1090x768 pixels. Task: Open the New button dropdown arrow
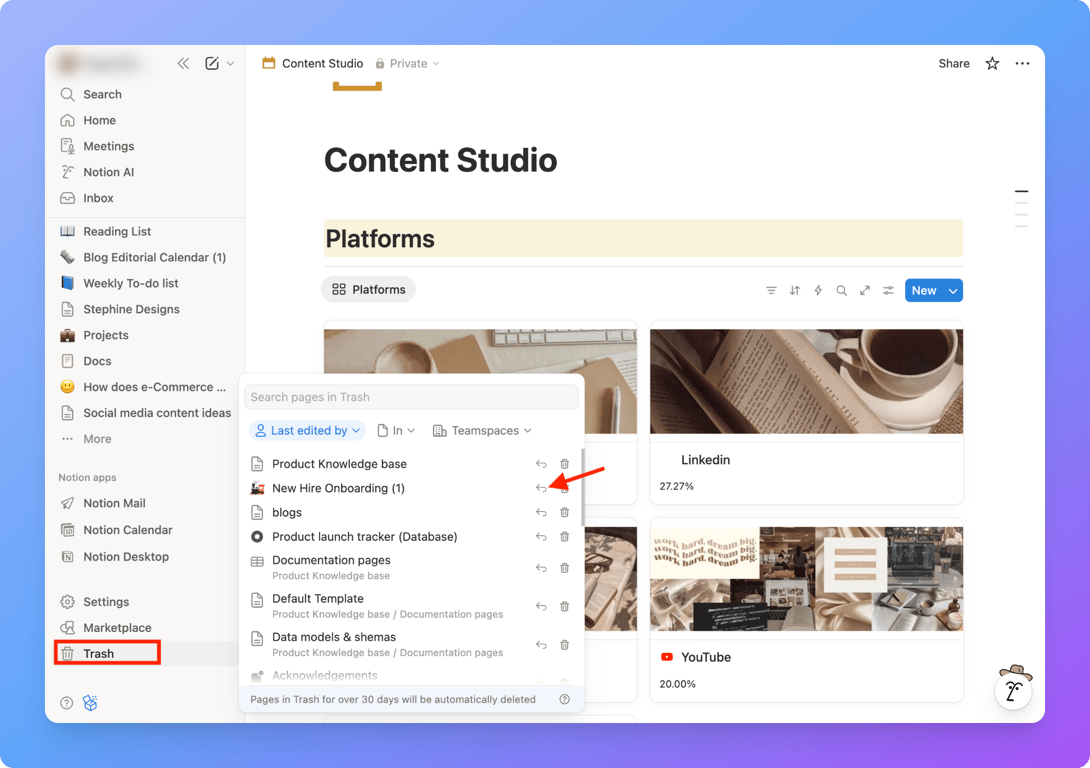(x=953, y=291)
